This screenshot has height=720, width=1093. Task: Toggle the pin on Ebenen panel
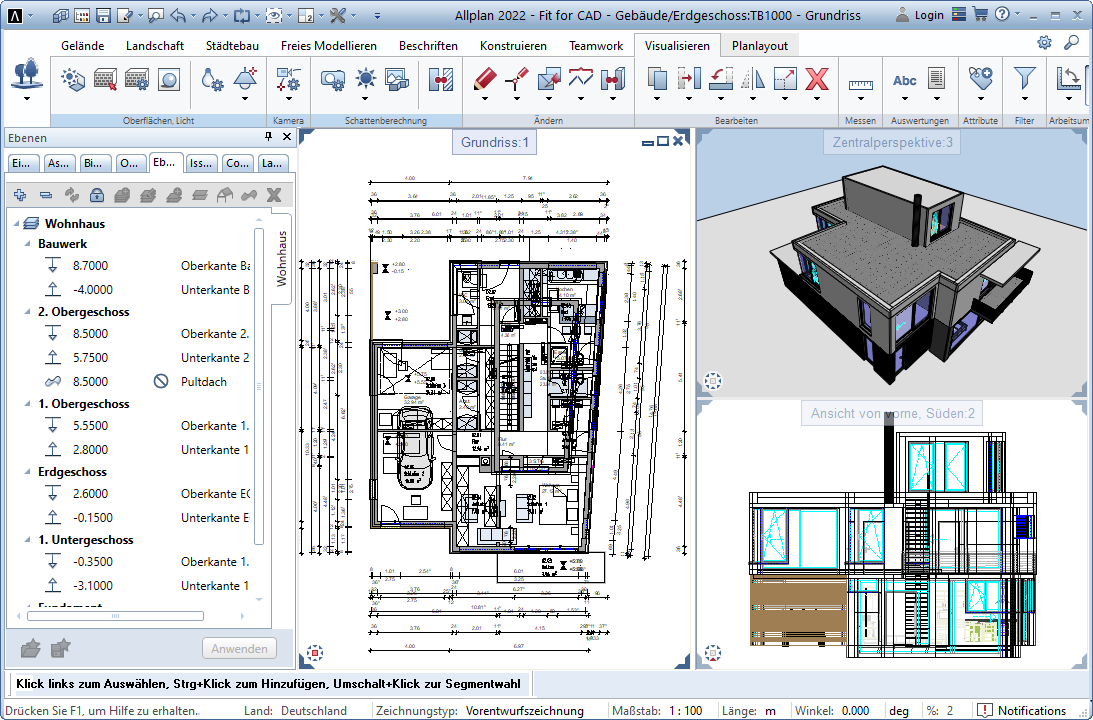(268, 137)
